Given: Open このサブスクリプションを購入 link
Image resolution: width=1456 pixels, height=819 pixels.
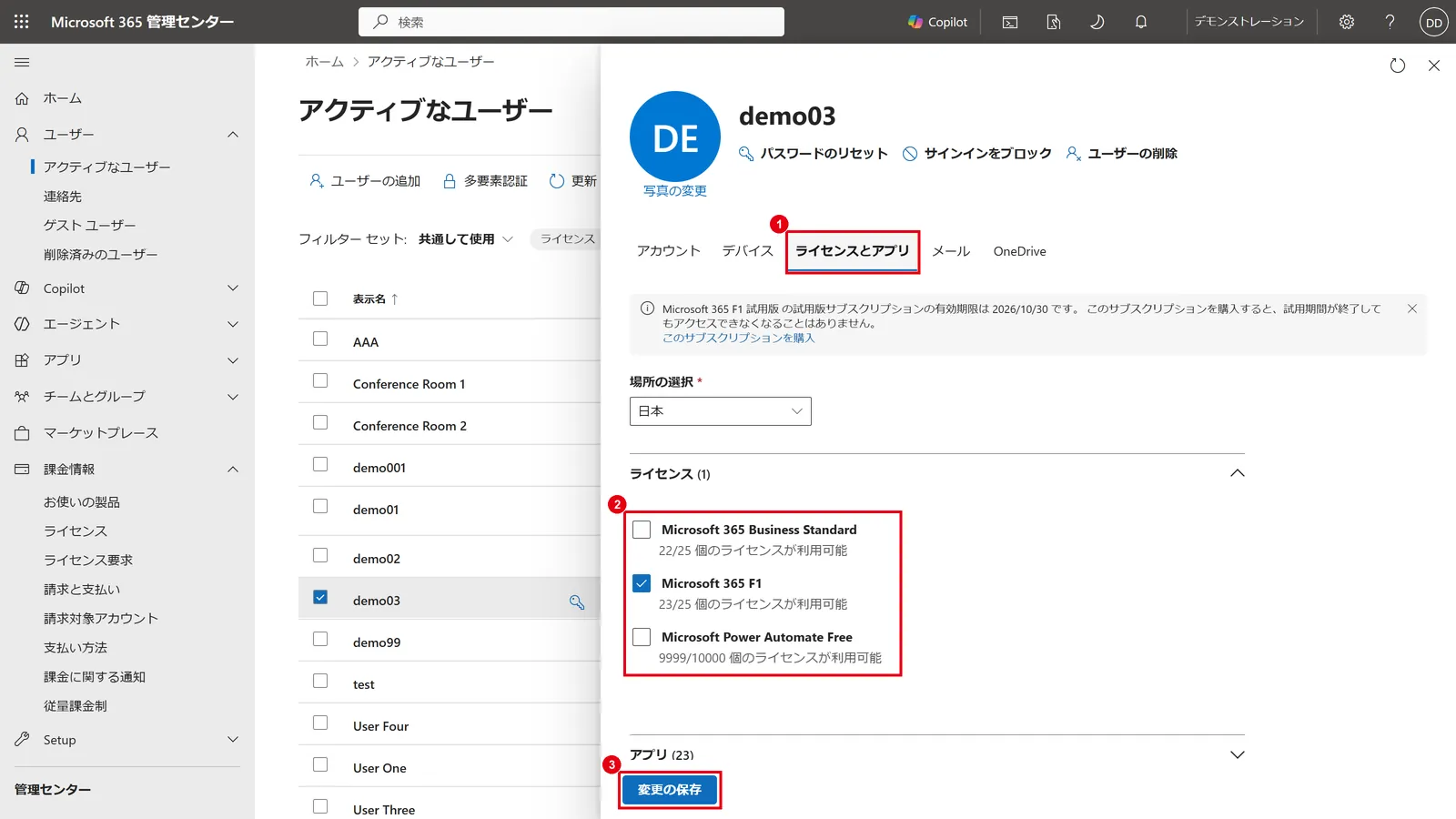Looking at the screenshot, I should click(739, 338).
